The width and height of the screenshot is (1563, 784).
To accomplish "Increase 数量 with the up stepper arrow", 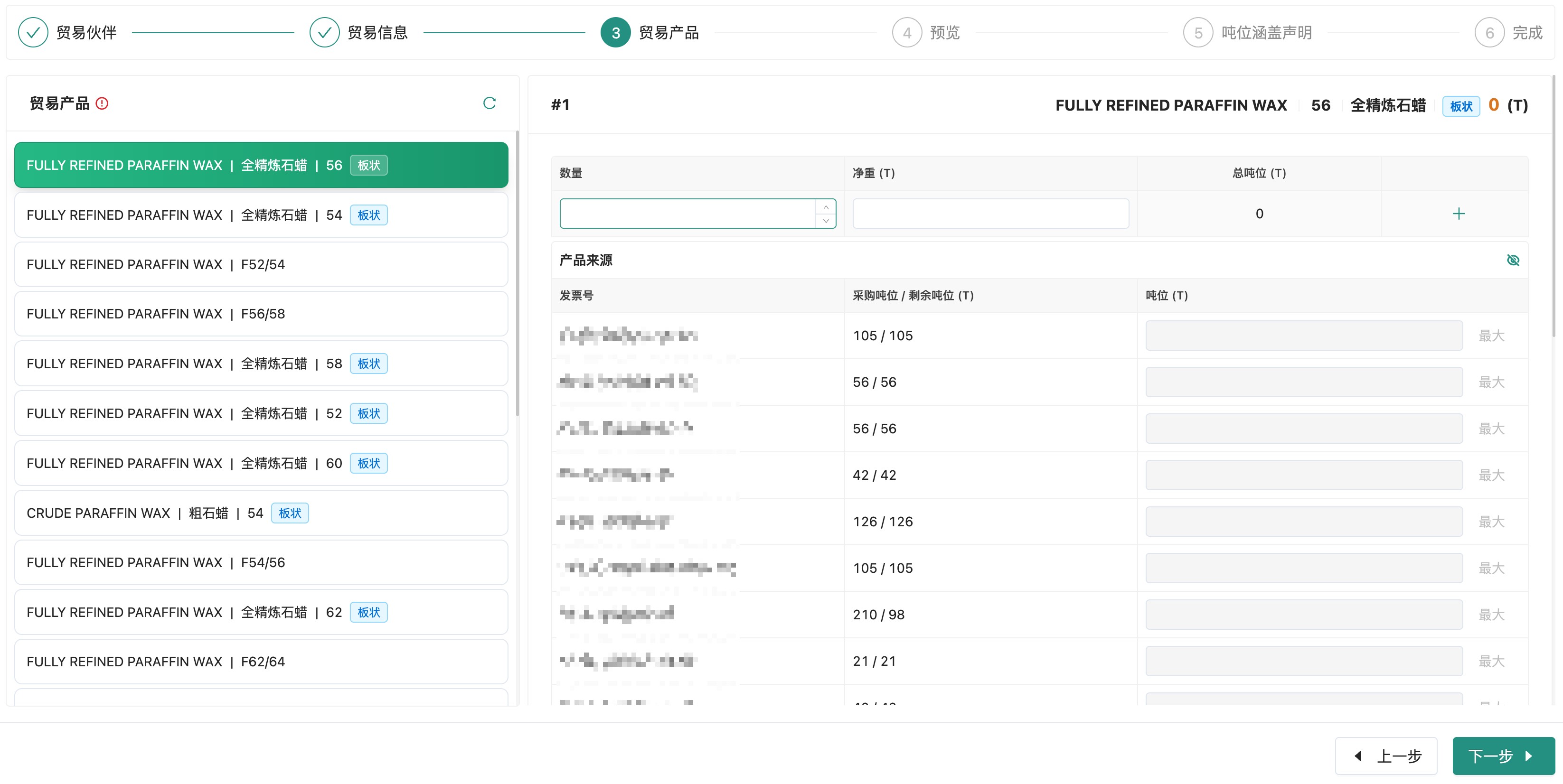I will [x=825, y=207].
